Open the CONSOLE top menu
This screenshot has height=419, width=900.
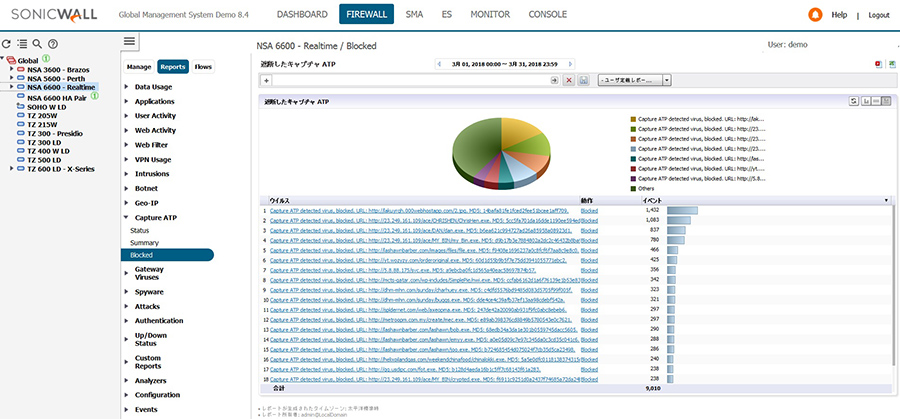pyautogui.click(x=548, y=14)
